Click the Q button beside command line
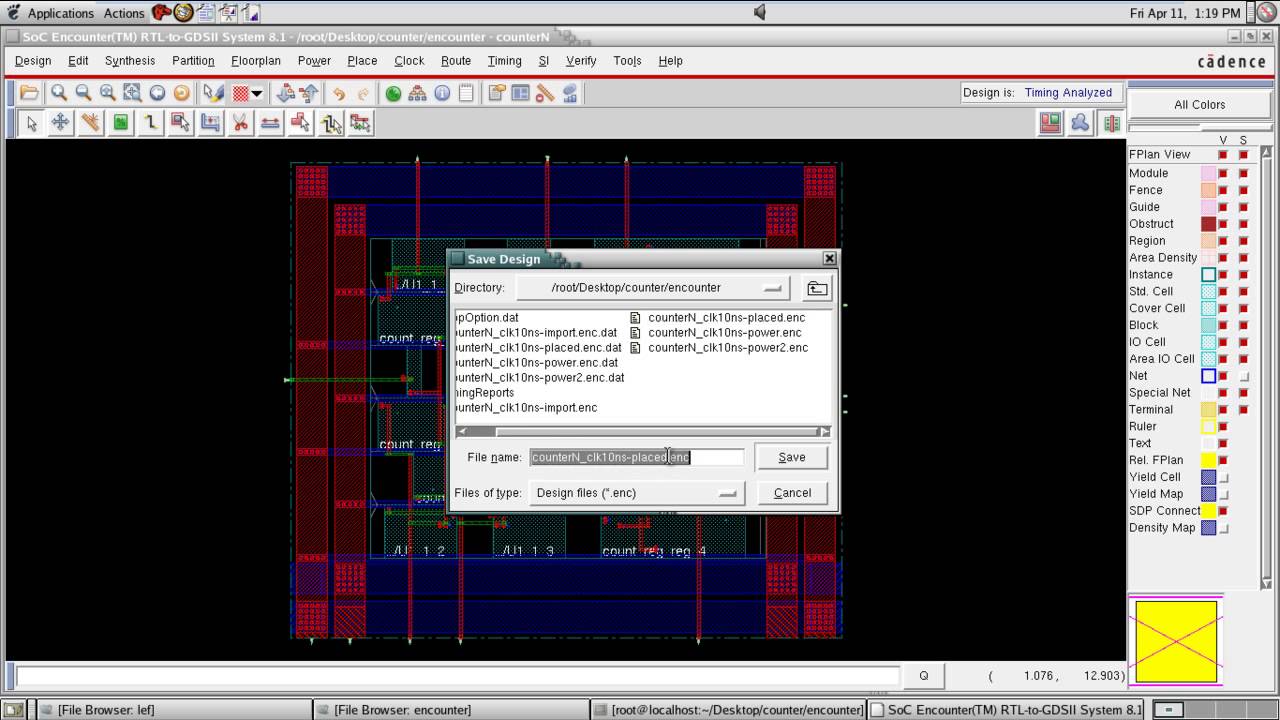Viewport: 1280px width, 720px height. pyautogui.click(x=923, y=676)
